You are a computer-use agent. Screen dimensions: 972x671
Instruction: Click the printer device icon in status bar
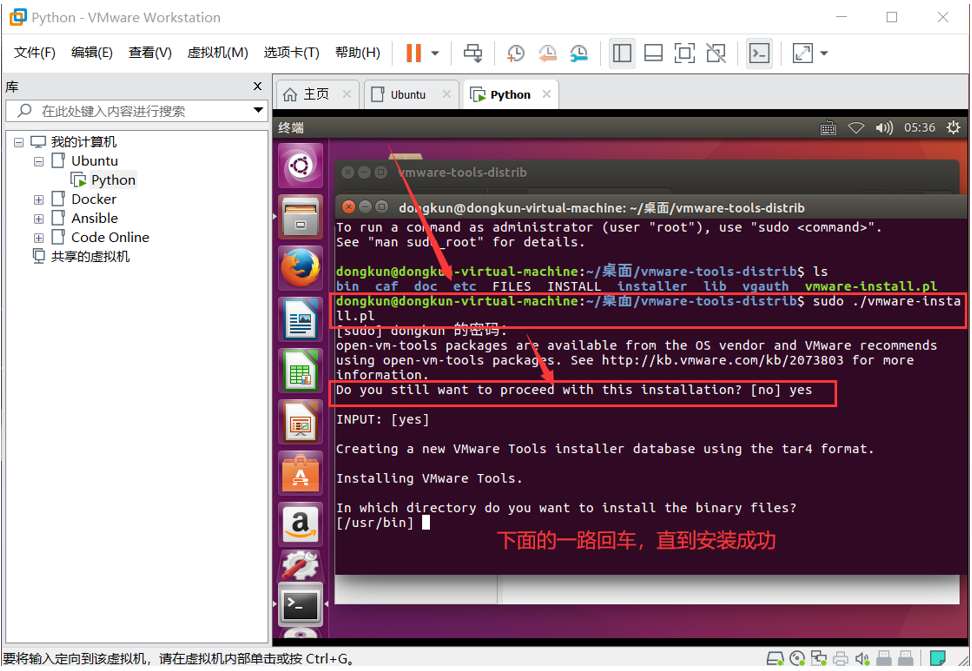[x=841, y=658]
